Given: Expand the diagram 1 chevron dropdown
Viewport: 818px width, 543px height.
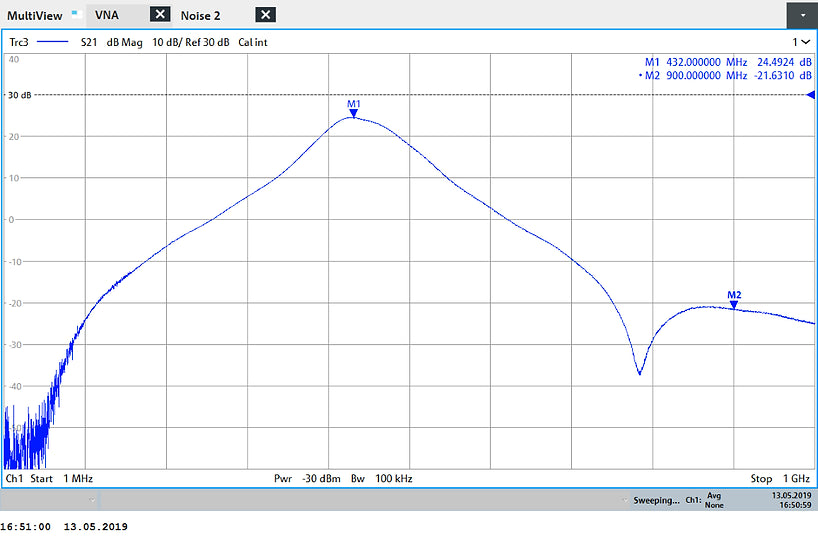Looking at the screenshot, I should click(x=802, y=43).
